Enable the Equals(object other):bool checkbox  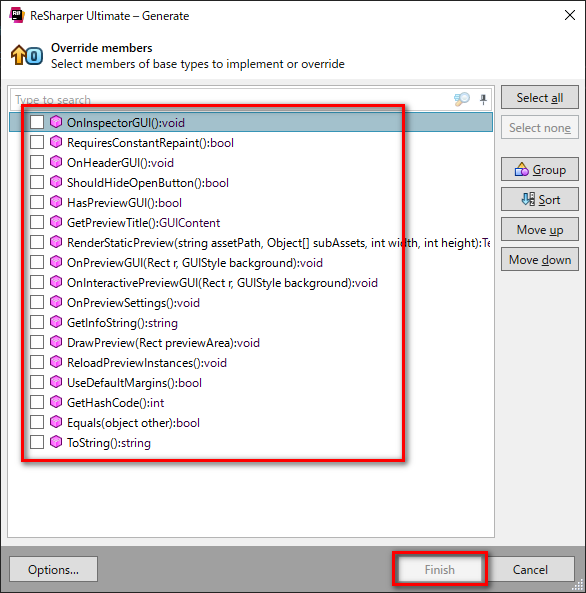[37, 422]
